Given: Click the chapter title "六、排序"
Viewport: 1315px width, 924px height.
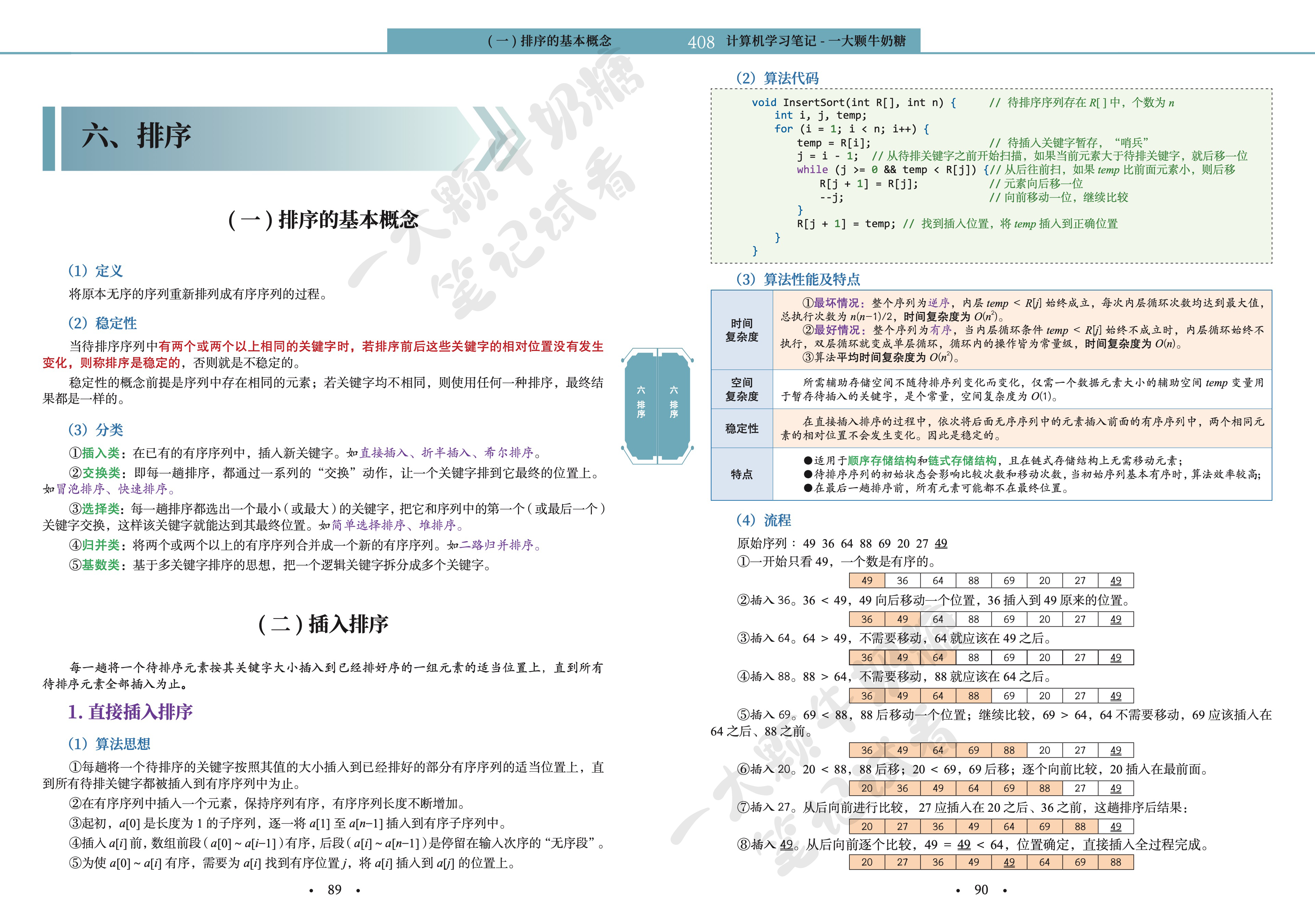Looking at the screenshot, I should click(x=136, y=136).
